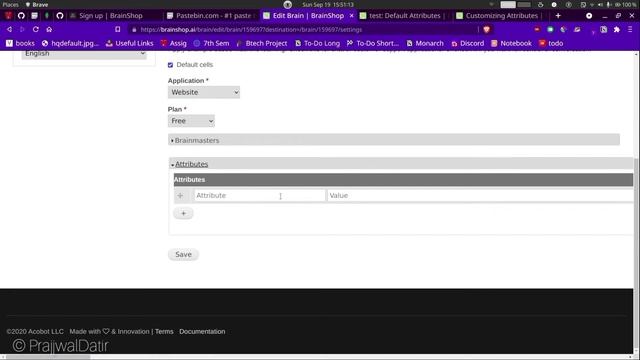Open the pinned red tab at far left
The width and height of the screenshot is (640, 360).
click(8, 16)
